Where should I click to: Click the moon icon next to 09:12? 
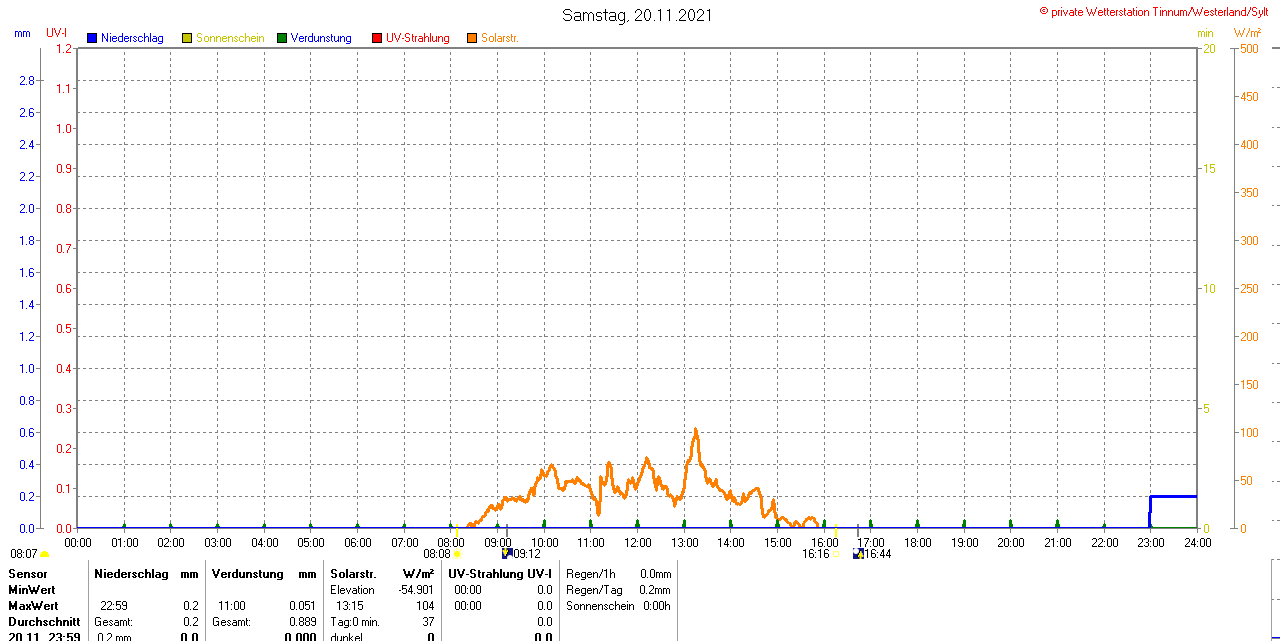[506, 553]
